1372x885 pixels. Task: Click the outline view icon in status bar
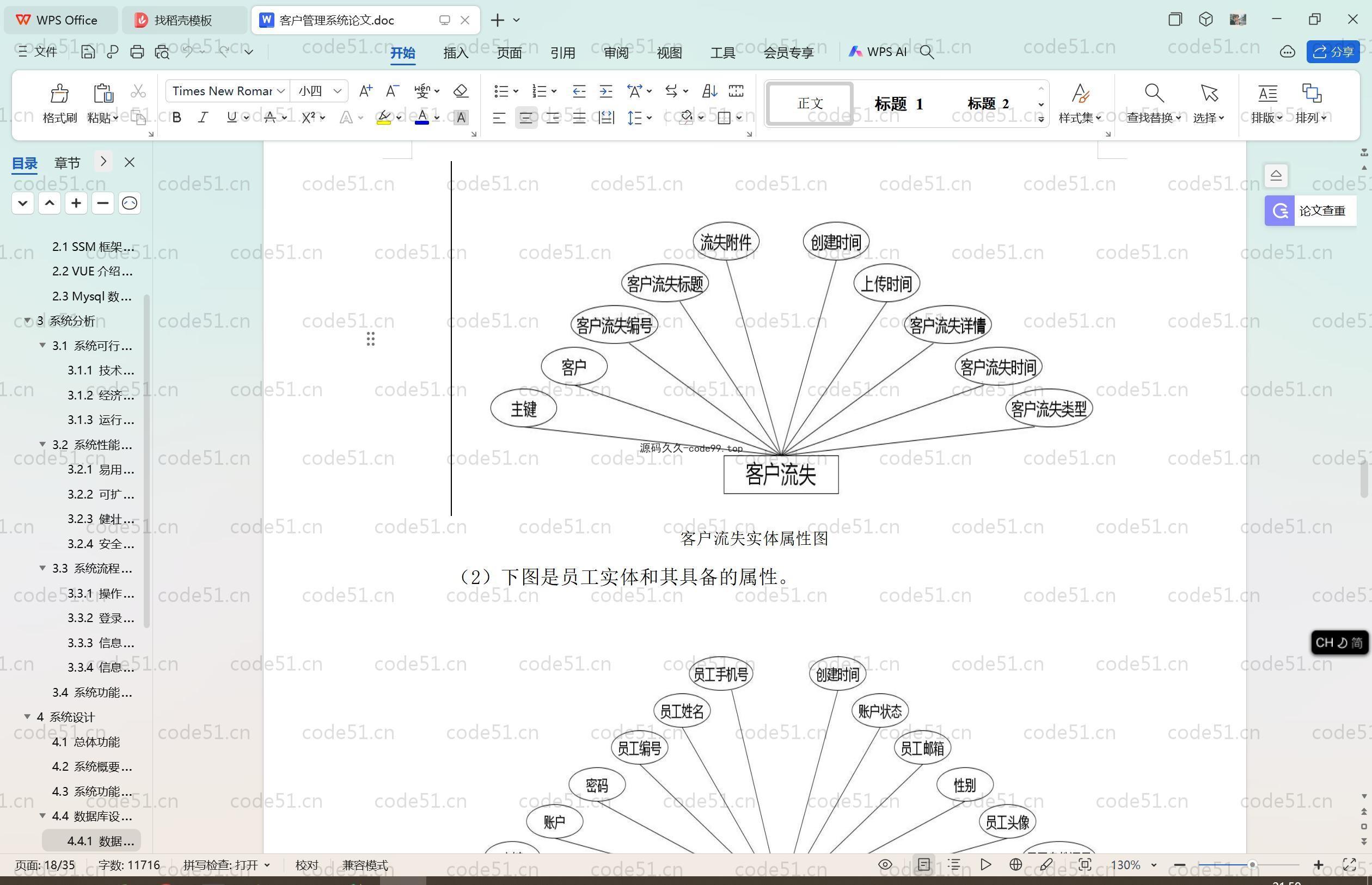click(954, 864)
